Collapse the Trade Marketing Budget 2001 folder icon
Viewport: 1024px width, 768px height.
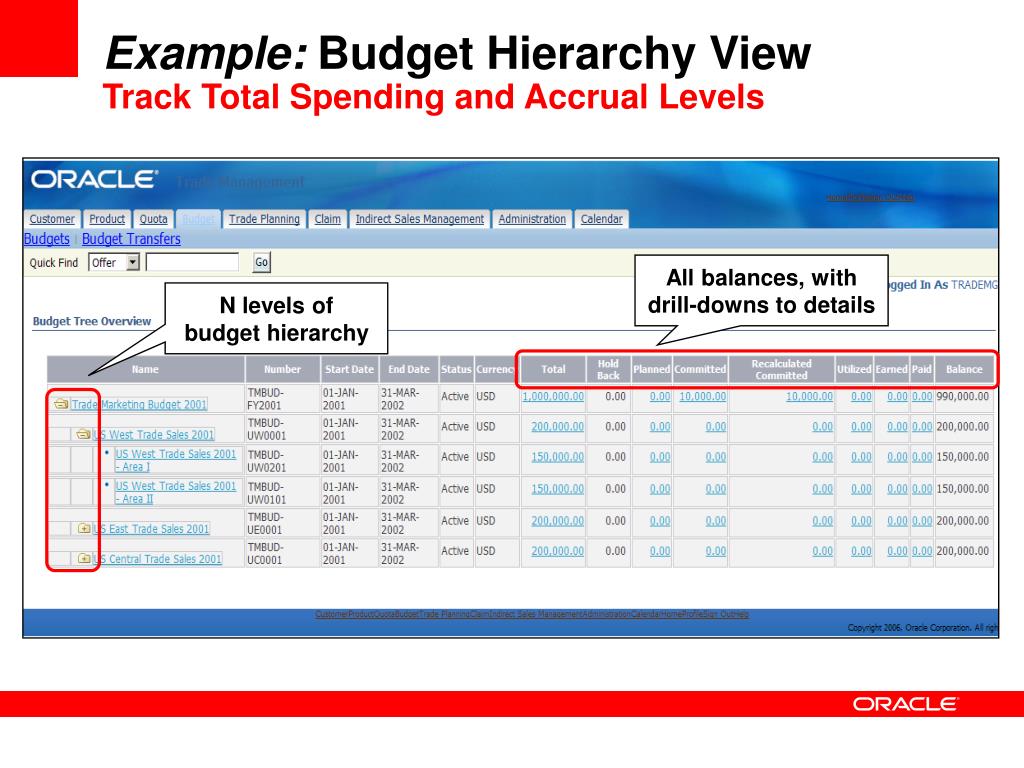coord(61,404)
